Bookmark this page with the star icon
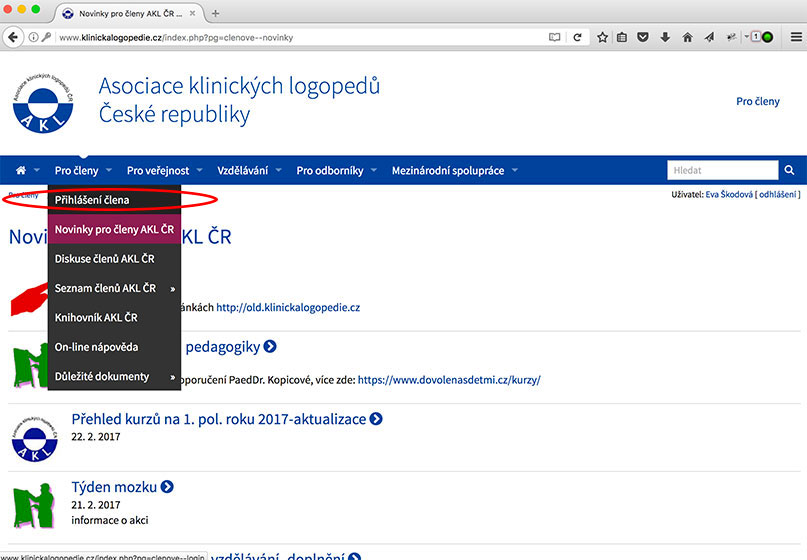This screenshot has width=807, height=560. 603,37
